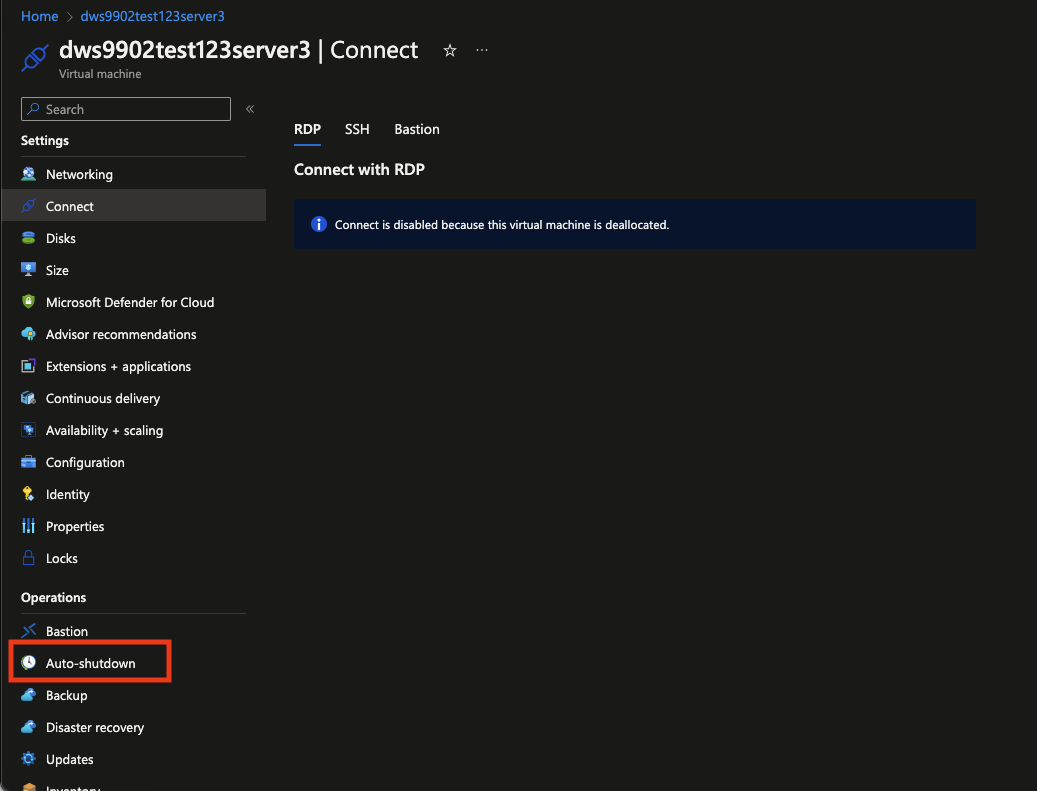Open dws9902test123server3 breadcrumb link
This screenshot has height=791, width=1037.
point(153,16)
